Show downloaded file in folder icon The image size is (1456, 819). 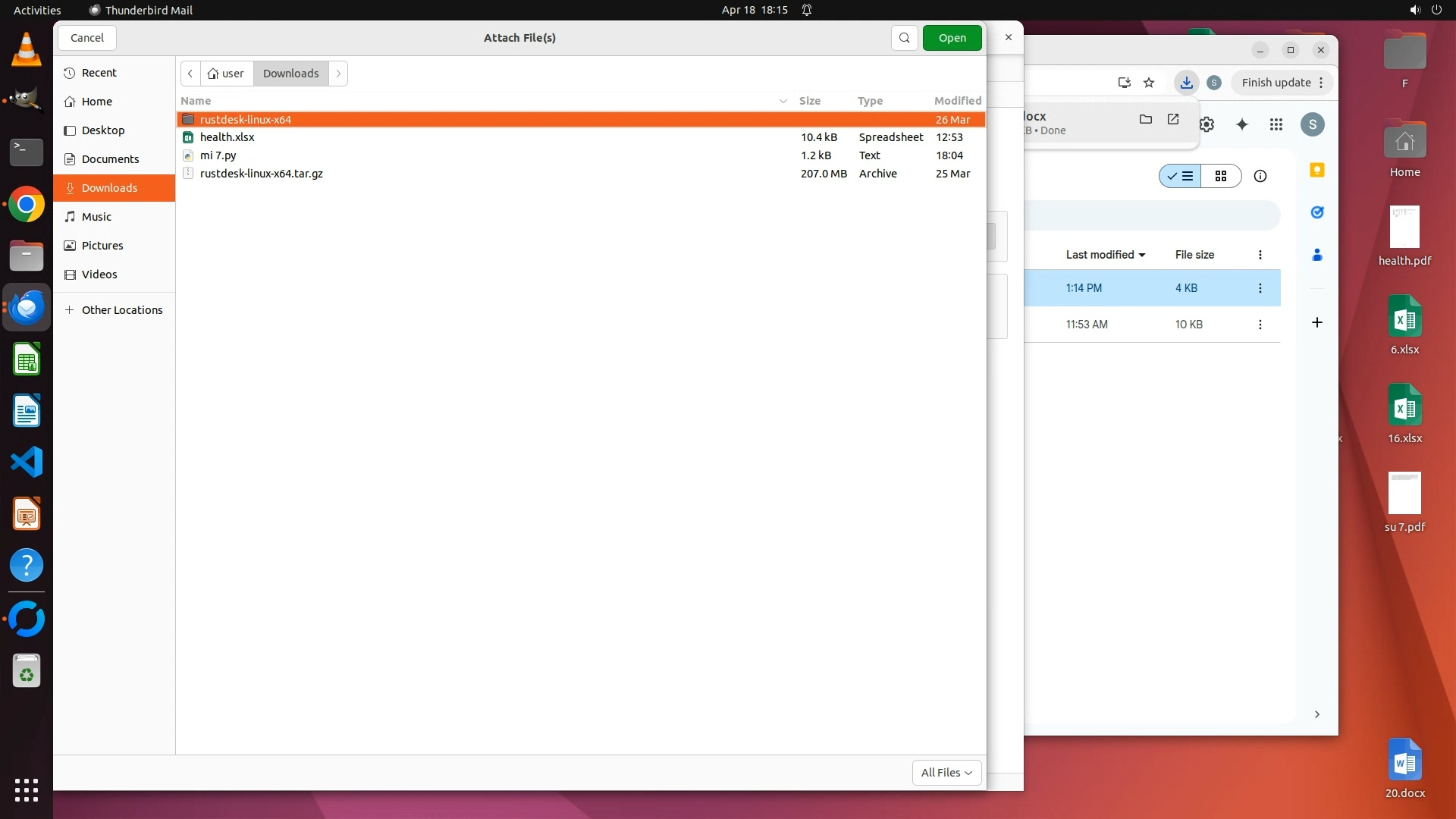pos(1145,119)
